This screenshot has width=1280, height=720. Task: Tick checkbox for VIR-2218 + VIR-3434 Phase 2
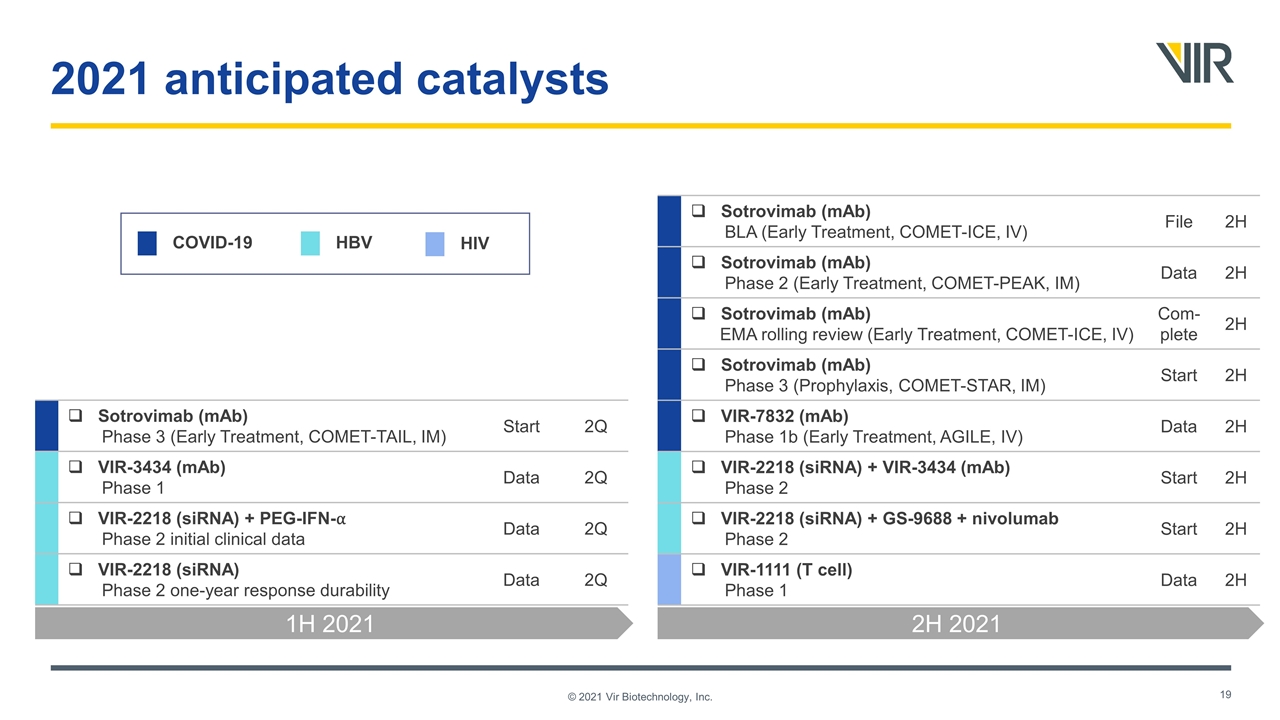[x=699, y=467]
